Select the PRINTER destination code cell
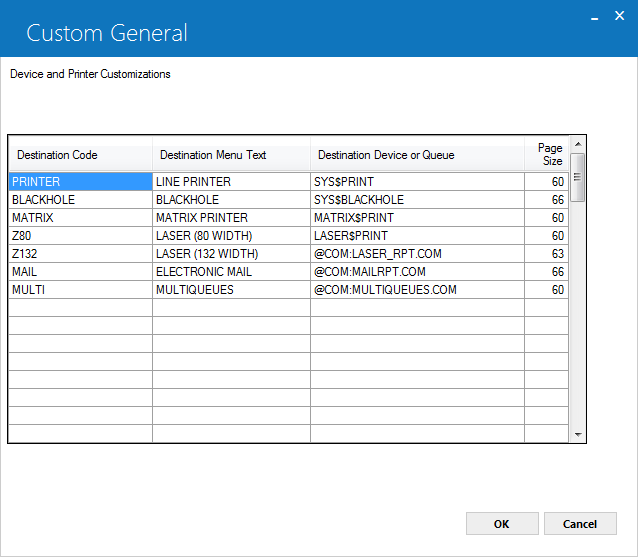 click(81, 181)
